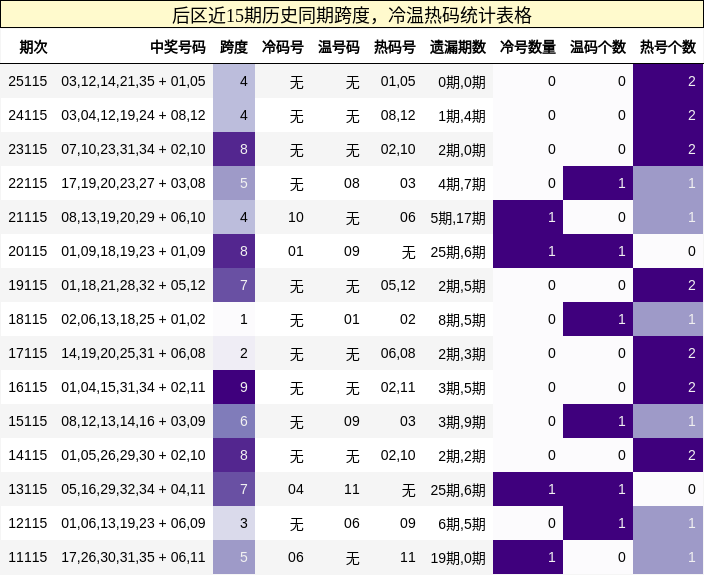
Task: Click omission value 5期,17期
Action: tap(458, 218)
